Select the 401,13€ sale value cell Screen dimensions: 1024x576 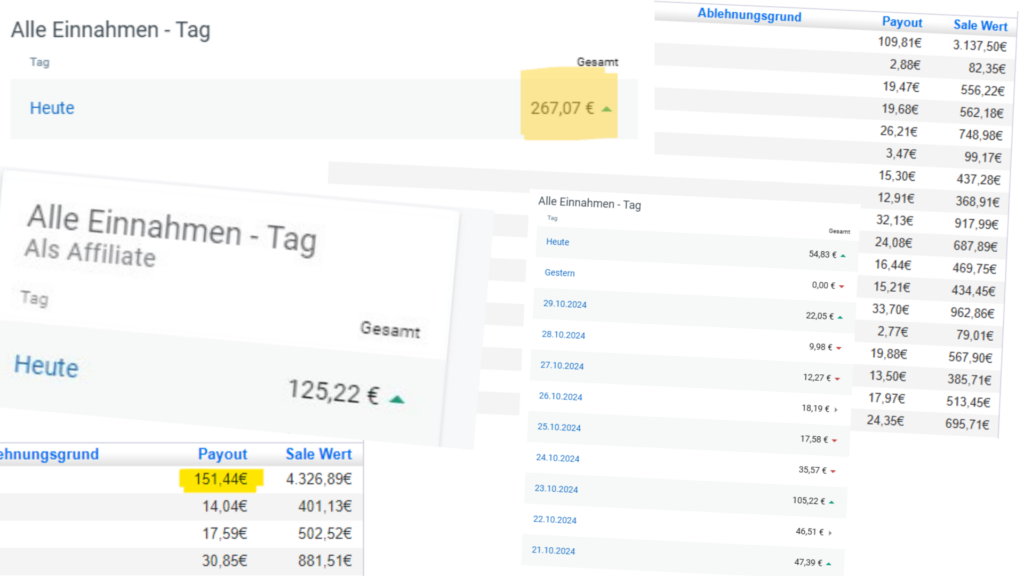(x=325, y=506)
